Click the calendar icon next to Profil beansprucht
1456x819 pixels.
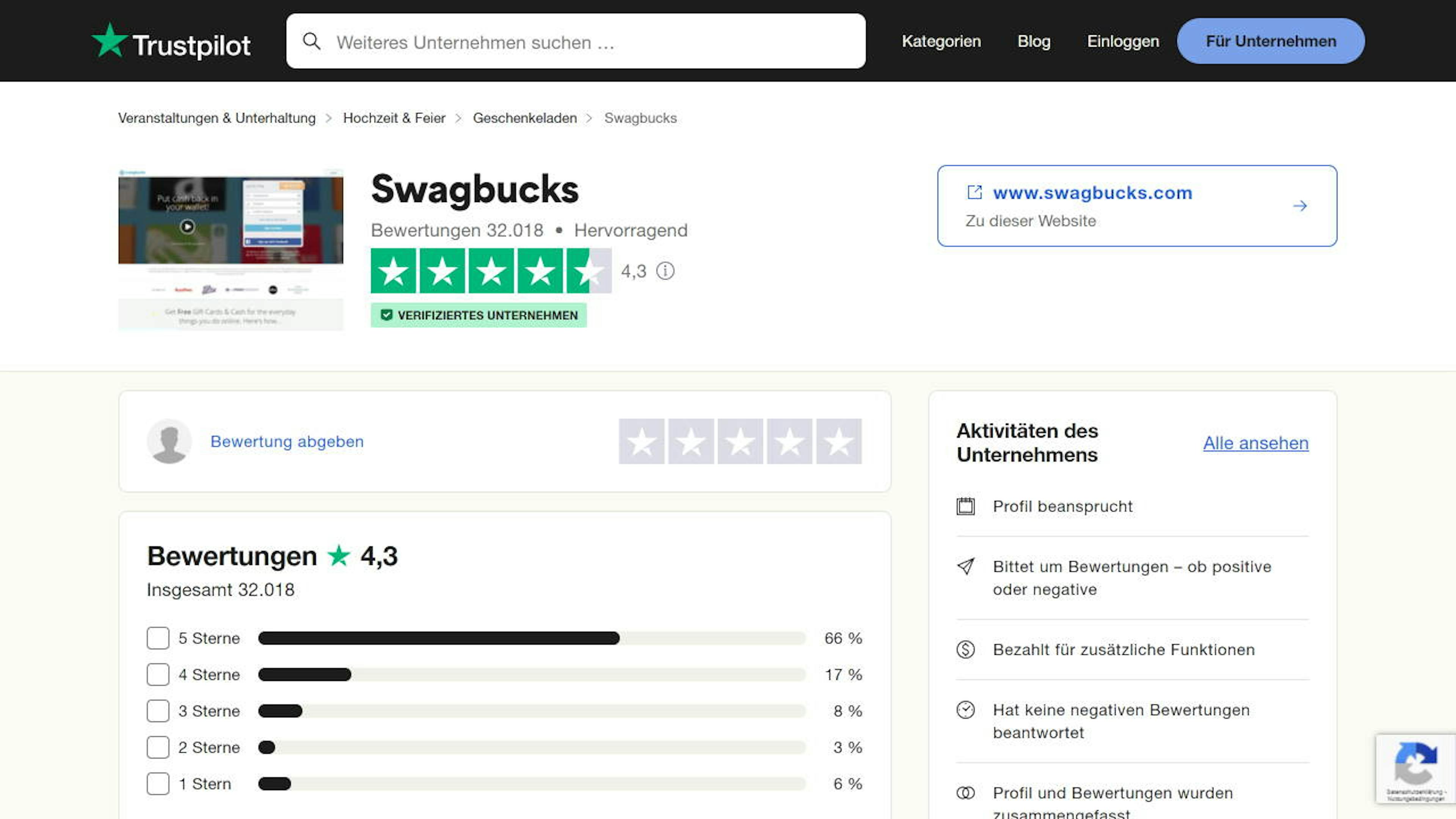tap(965, 506)
